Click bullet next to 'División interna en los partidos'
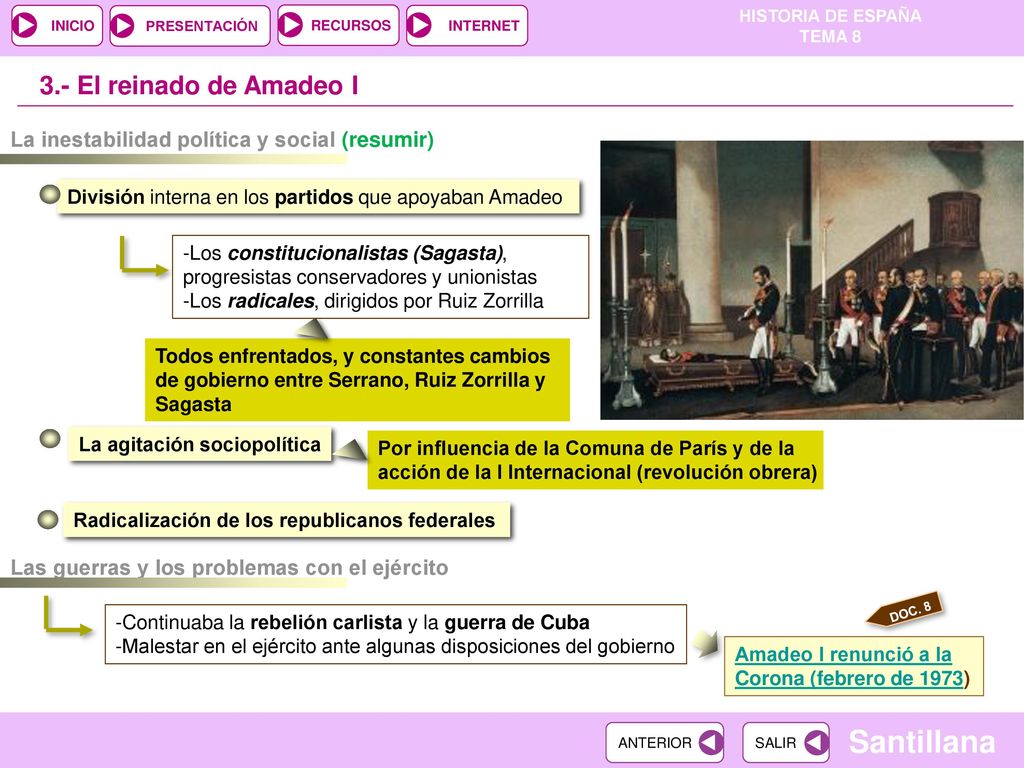The height and width of the screenshot is (768, 1024). (x=50, y=194)
